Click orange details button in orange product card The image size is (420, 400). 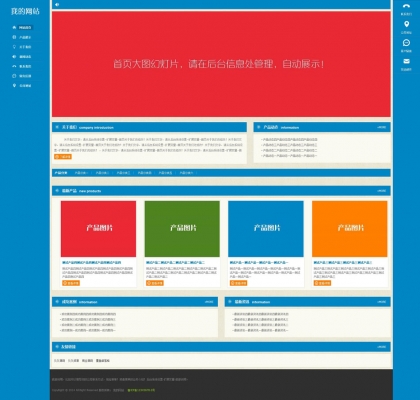coord(322,283)
